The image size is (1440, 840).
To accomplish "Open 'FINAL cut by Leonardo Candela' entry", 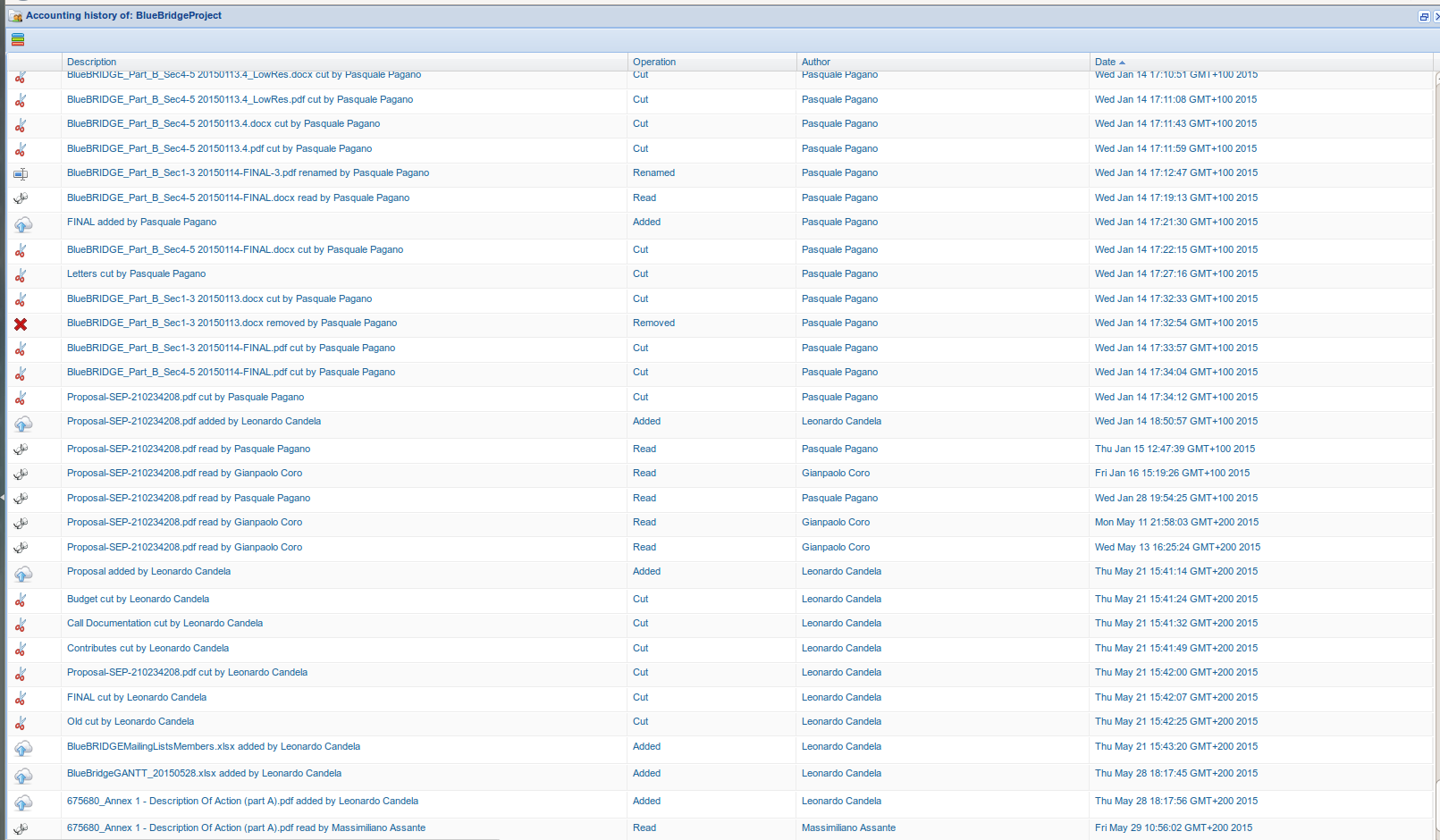I will coord(137,698).
